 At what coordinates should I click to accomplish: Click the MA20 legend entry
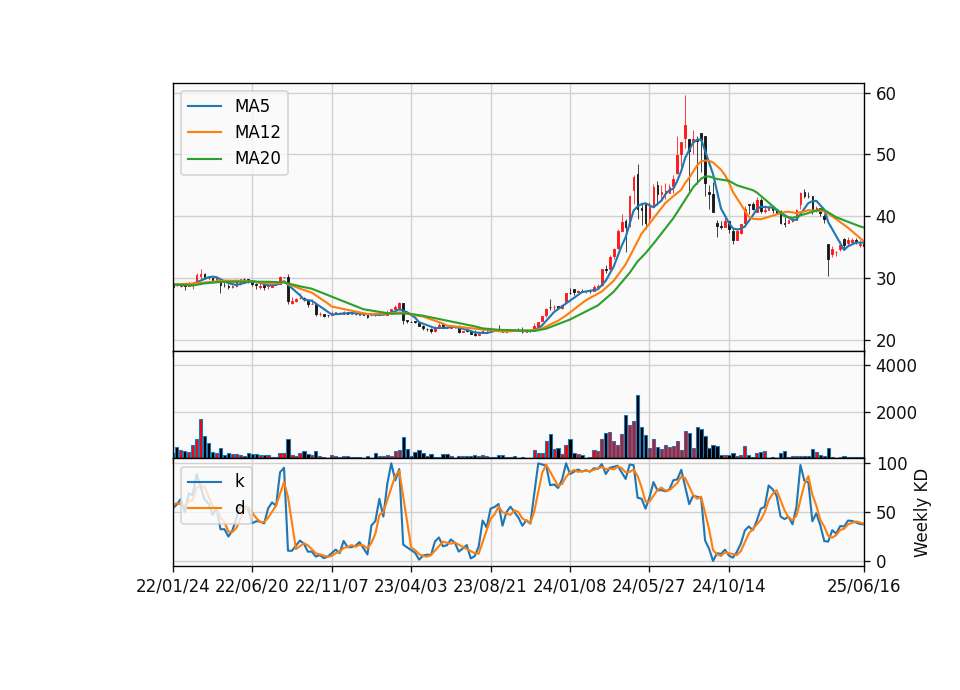[234, 159]
